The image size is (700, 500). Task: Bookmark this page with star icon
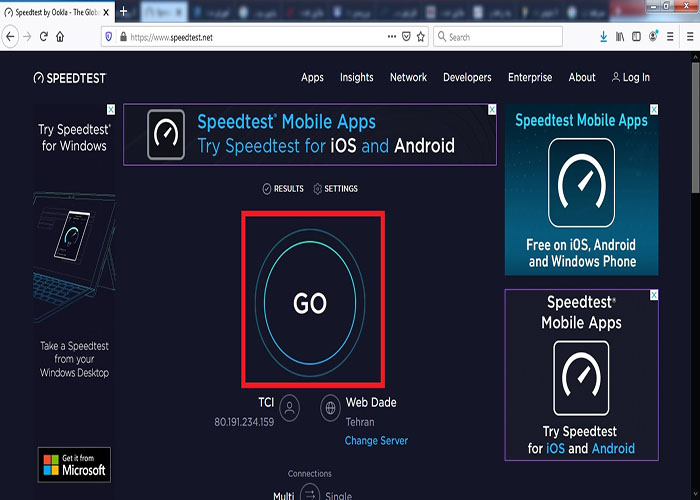click(x=421, y=37)
